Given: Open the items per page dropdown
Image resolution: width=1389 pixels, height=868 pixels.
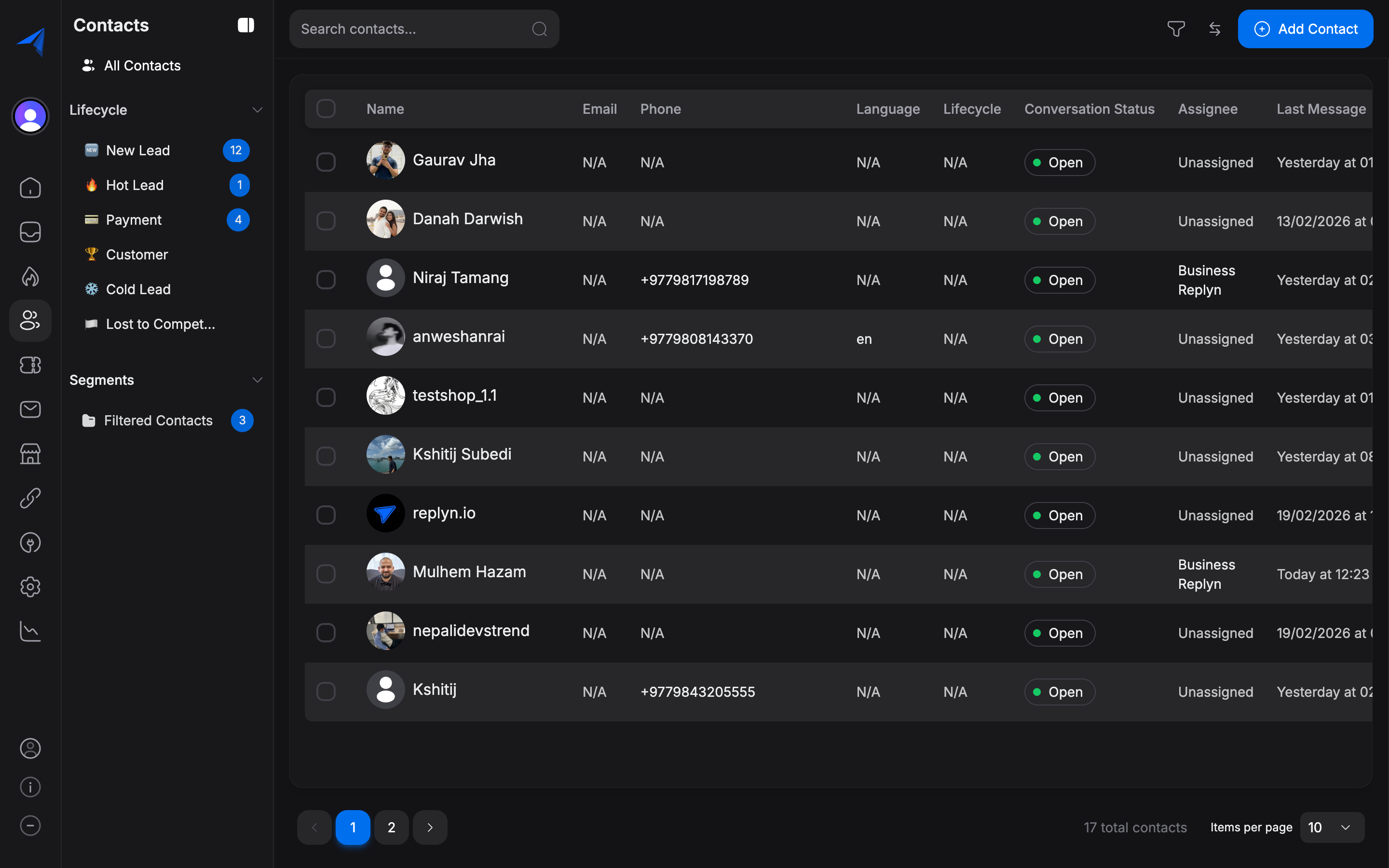Looking at the screenshot, I should pyautogui.click(x=1332, y=827).
